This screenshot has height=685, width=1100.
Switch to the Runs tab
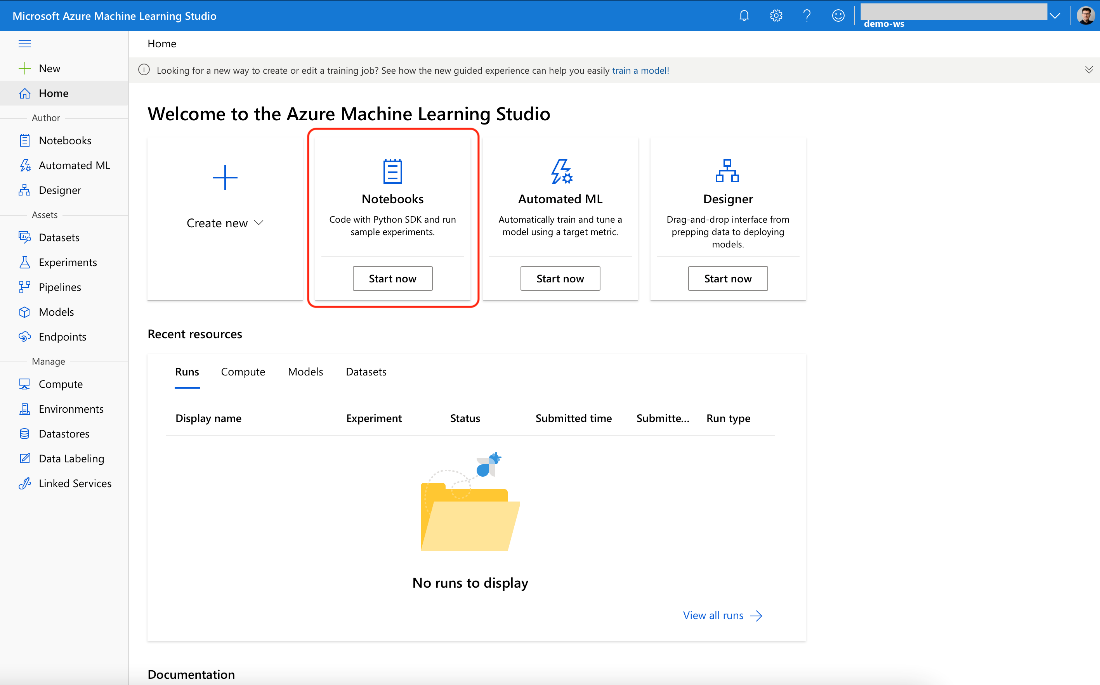point(187,372)
